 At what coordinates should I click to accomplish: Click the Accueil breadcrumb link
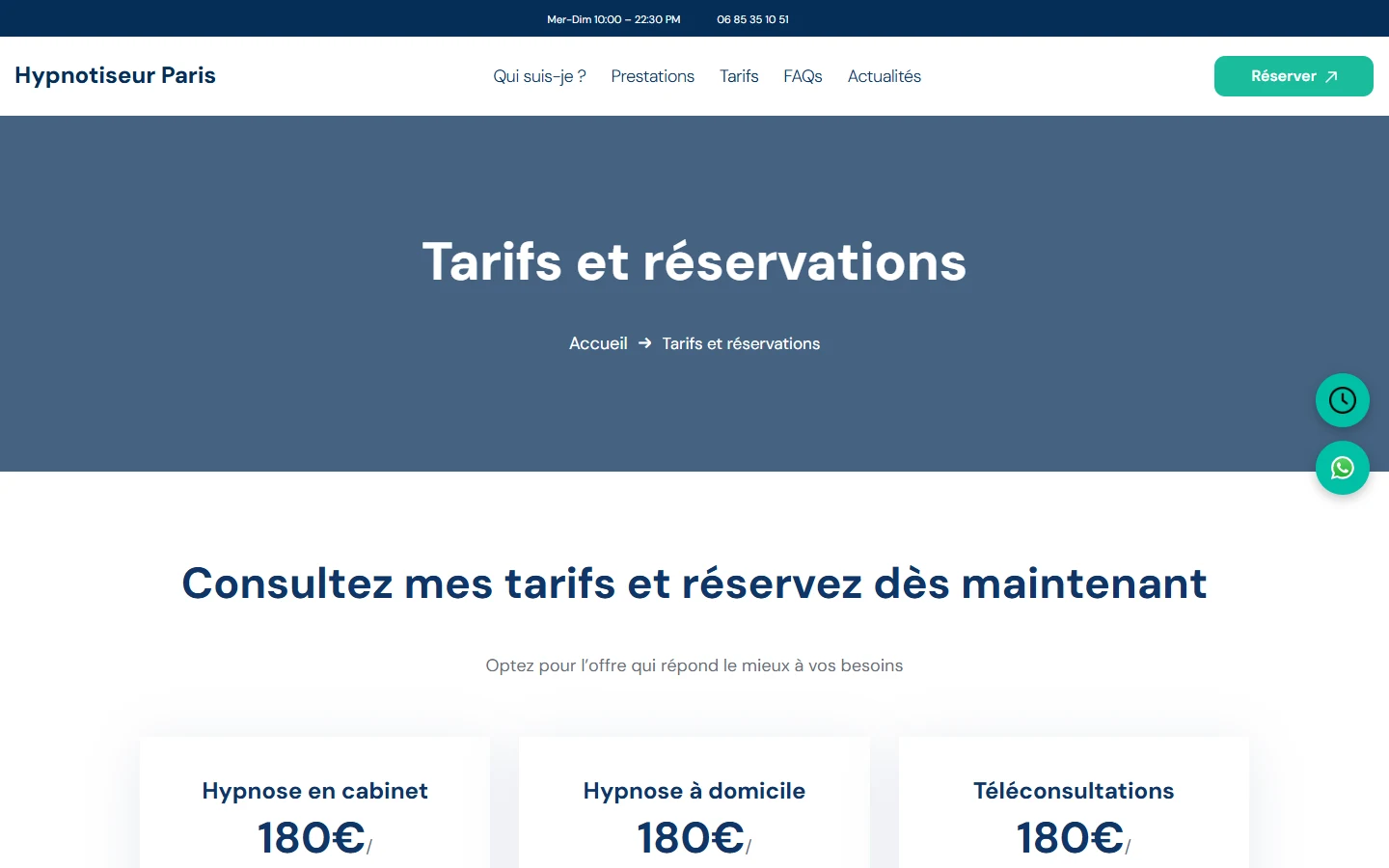click(x=598, y=343)
